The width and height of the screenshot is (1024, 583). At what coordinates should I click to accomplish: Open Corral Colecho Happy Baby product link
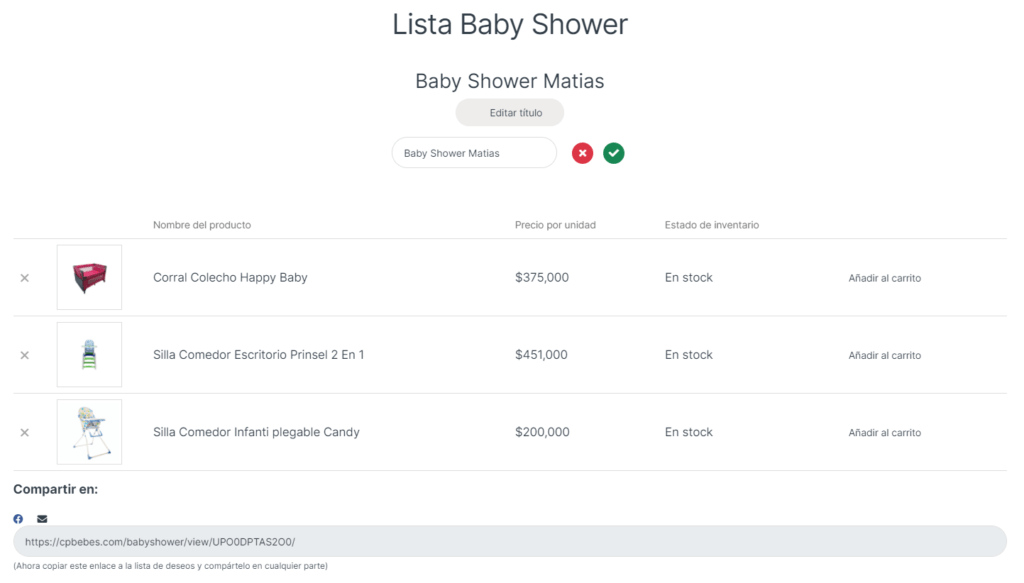[x=230, y=278]
